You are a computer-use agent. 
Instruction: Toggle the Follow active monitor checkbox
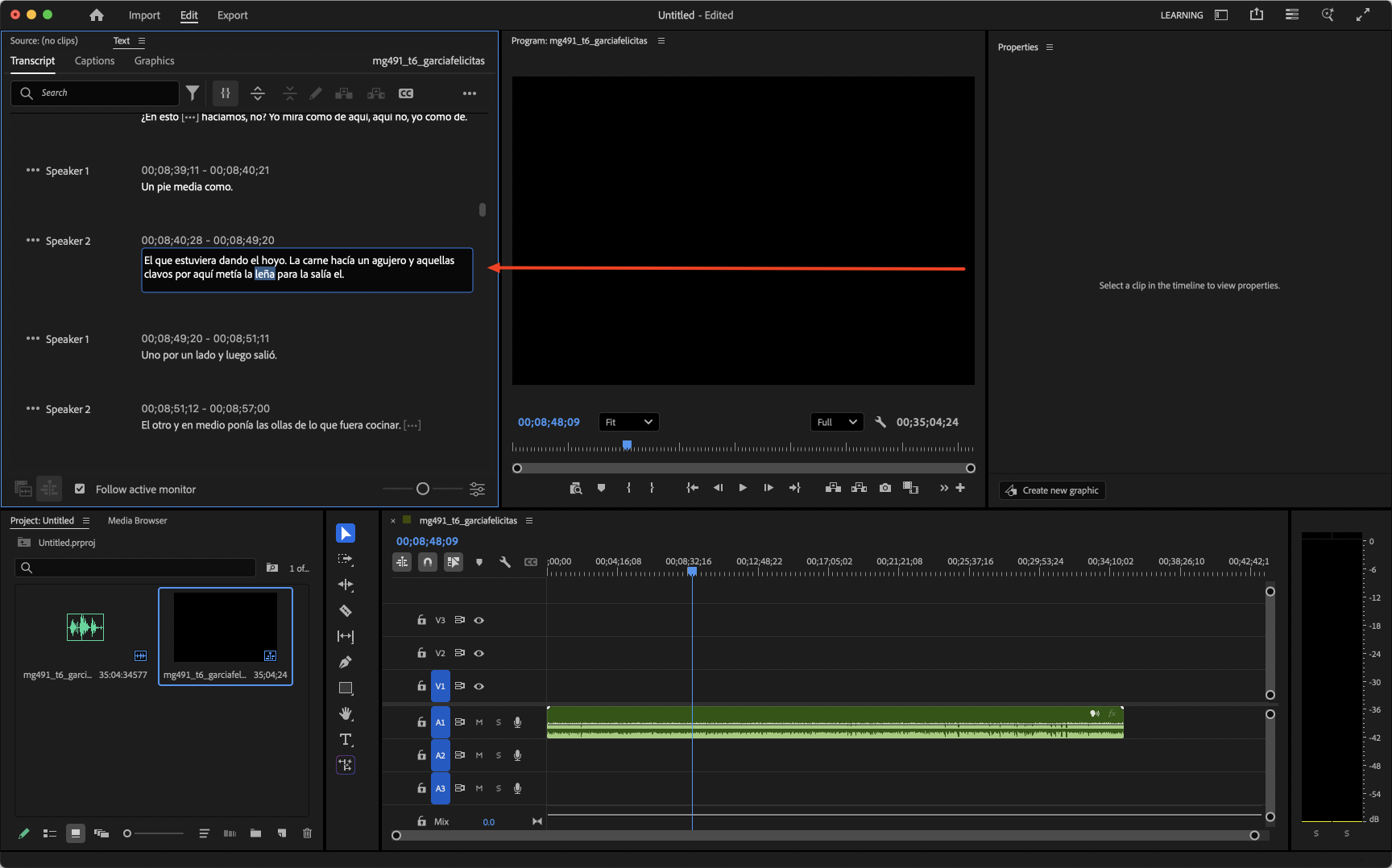[80, 489]
